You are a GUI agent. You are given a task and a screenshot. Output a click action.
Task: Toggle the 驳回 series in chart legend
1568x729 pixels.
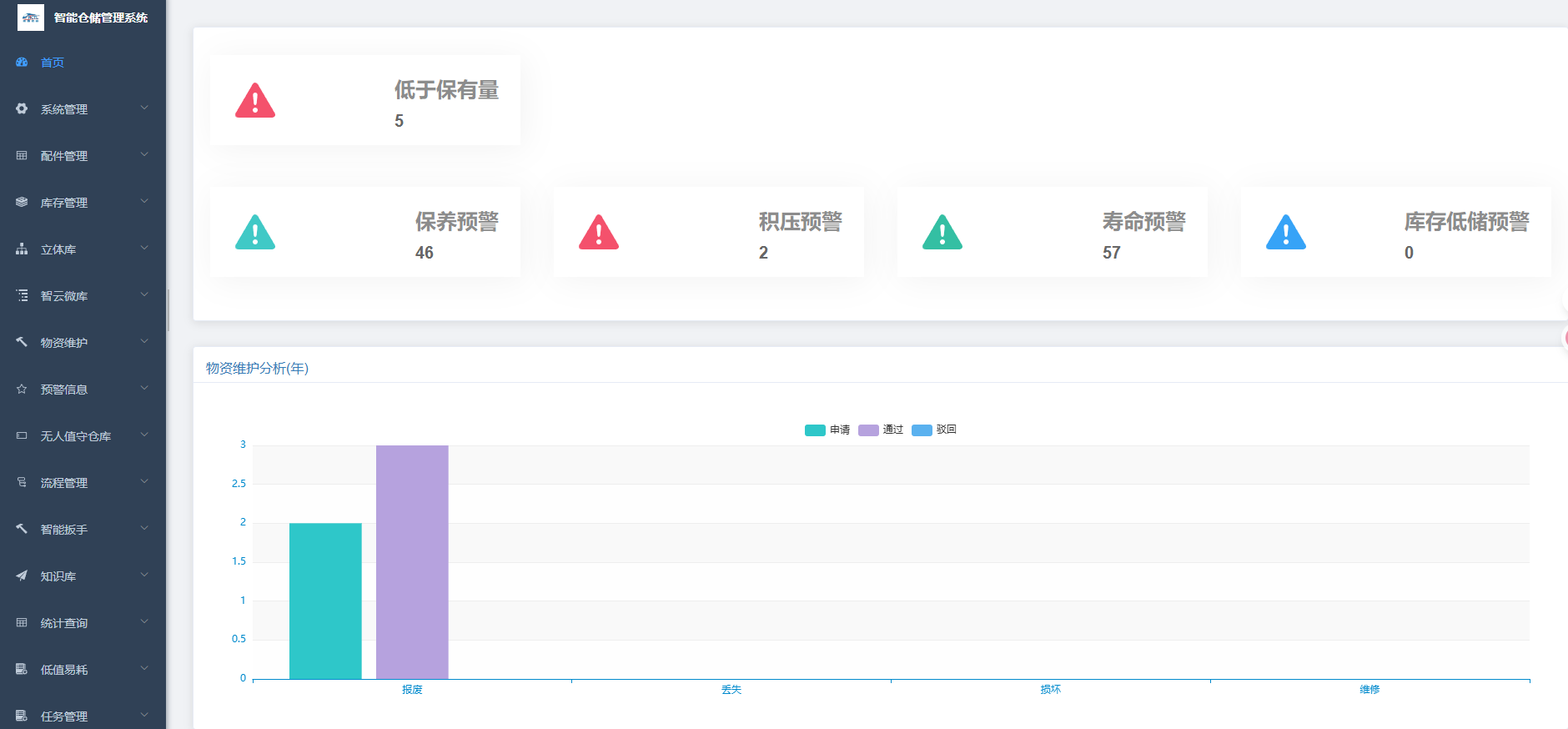click(934, 430)
